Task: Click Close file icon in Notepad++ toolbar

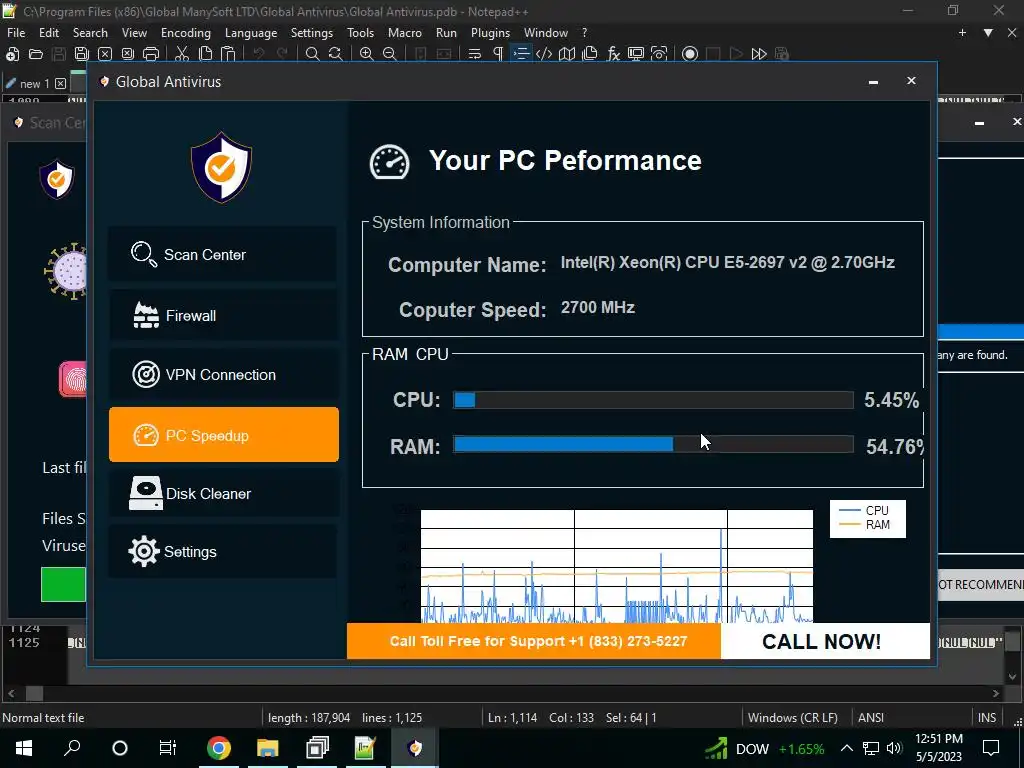Action: click(x=104, y=54)
